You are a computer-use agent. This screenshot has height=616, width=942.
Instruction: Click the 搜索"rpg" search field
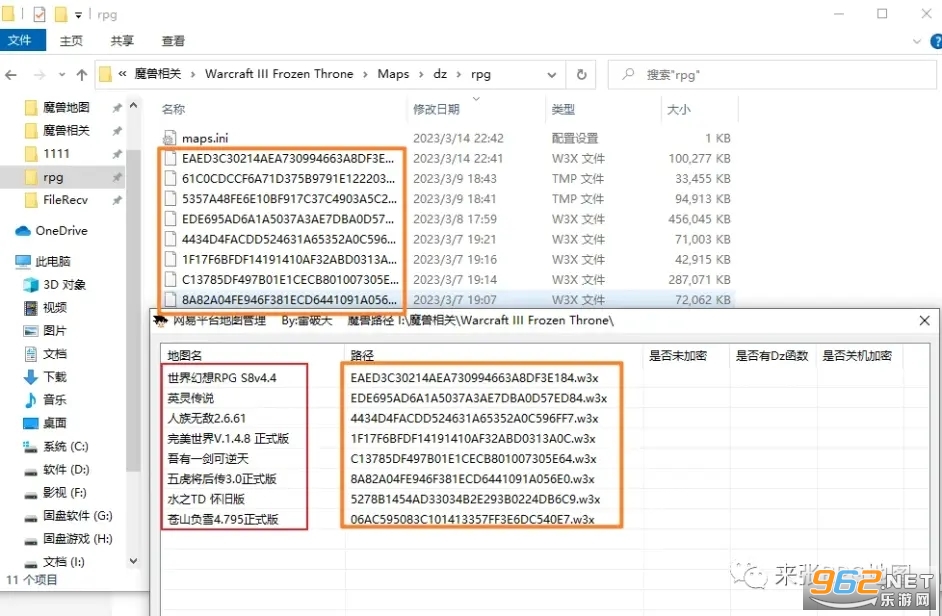pos(773,75)
